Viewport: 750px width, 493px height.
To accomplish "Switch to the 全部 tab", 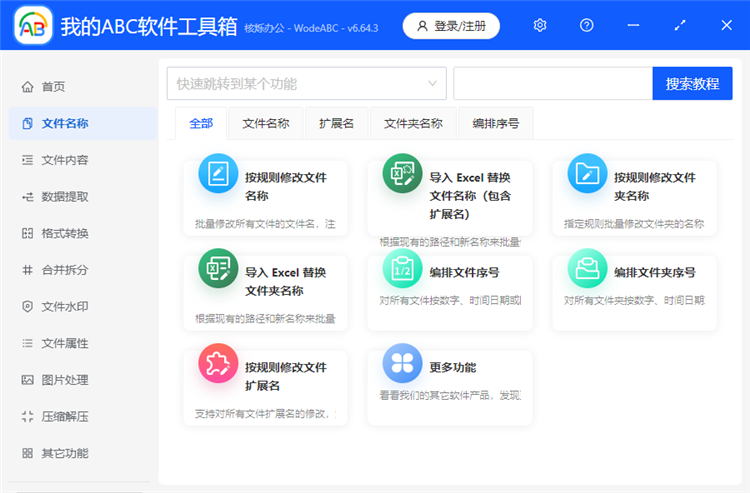I will point(201,123).
